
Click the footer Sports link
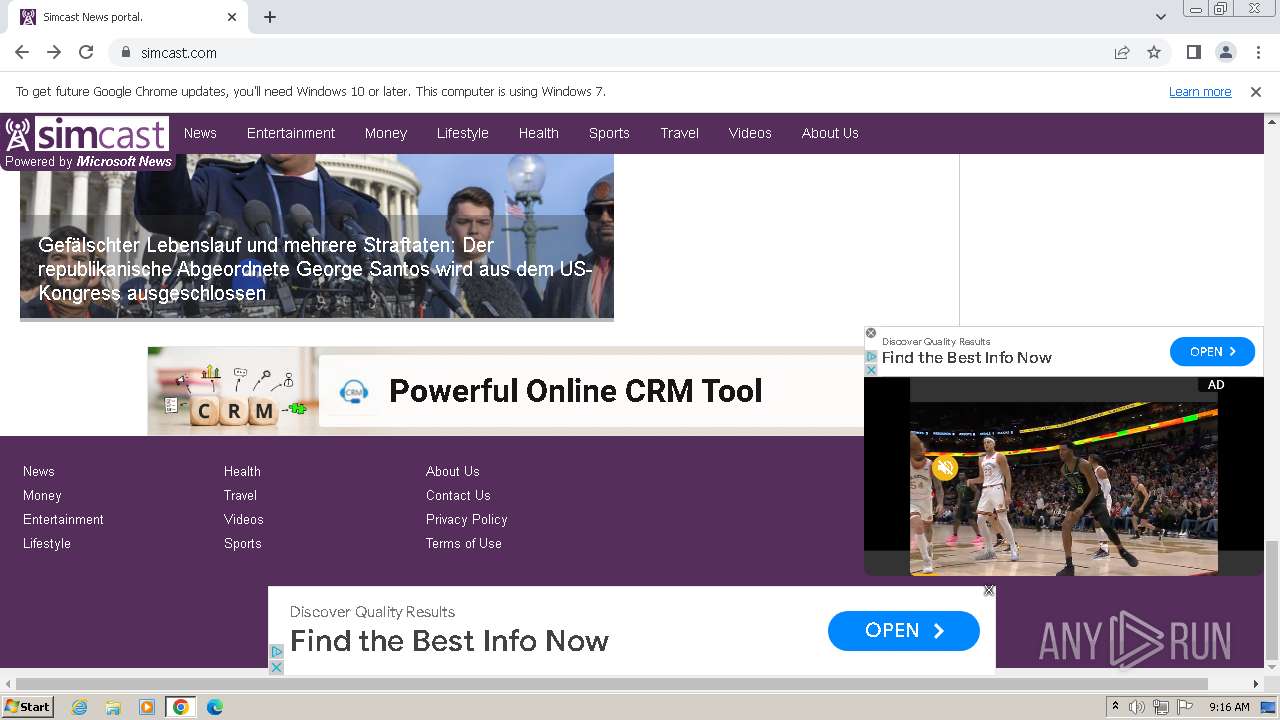[x=243, y=543]
